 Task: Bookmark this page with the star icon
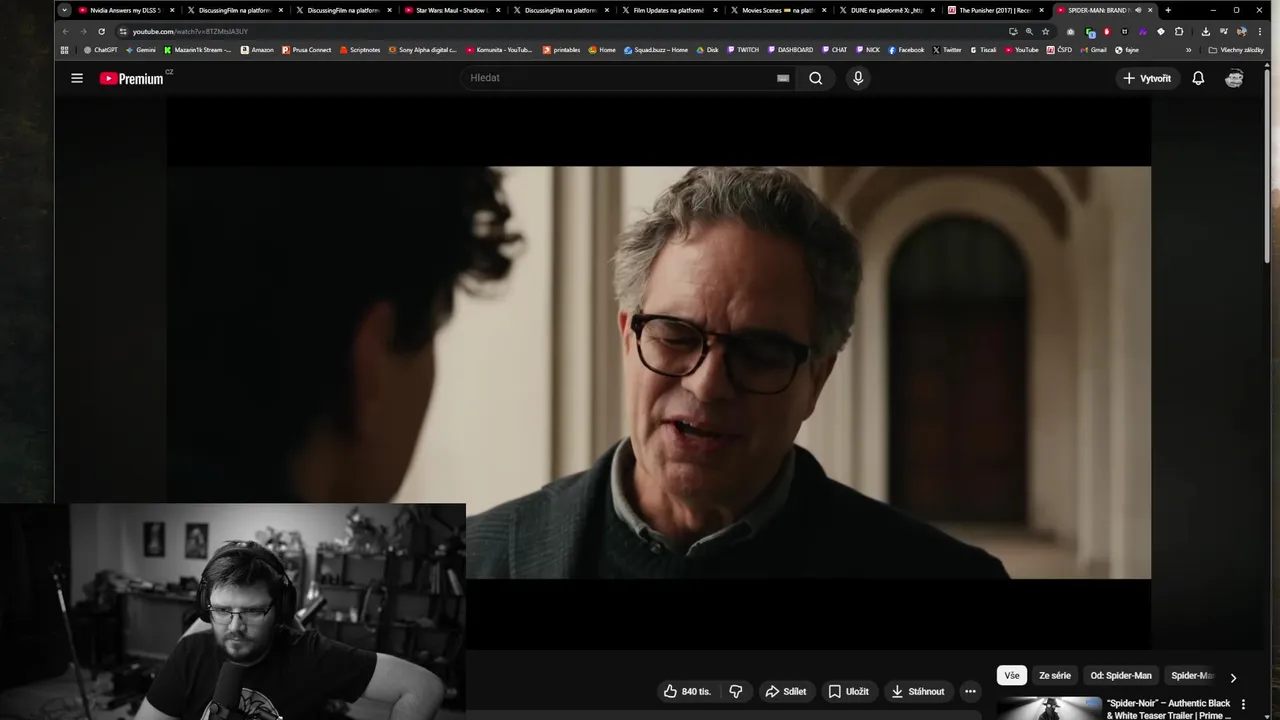pyautogui.click(x=1046, y=31)
